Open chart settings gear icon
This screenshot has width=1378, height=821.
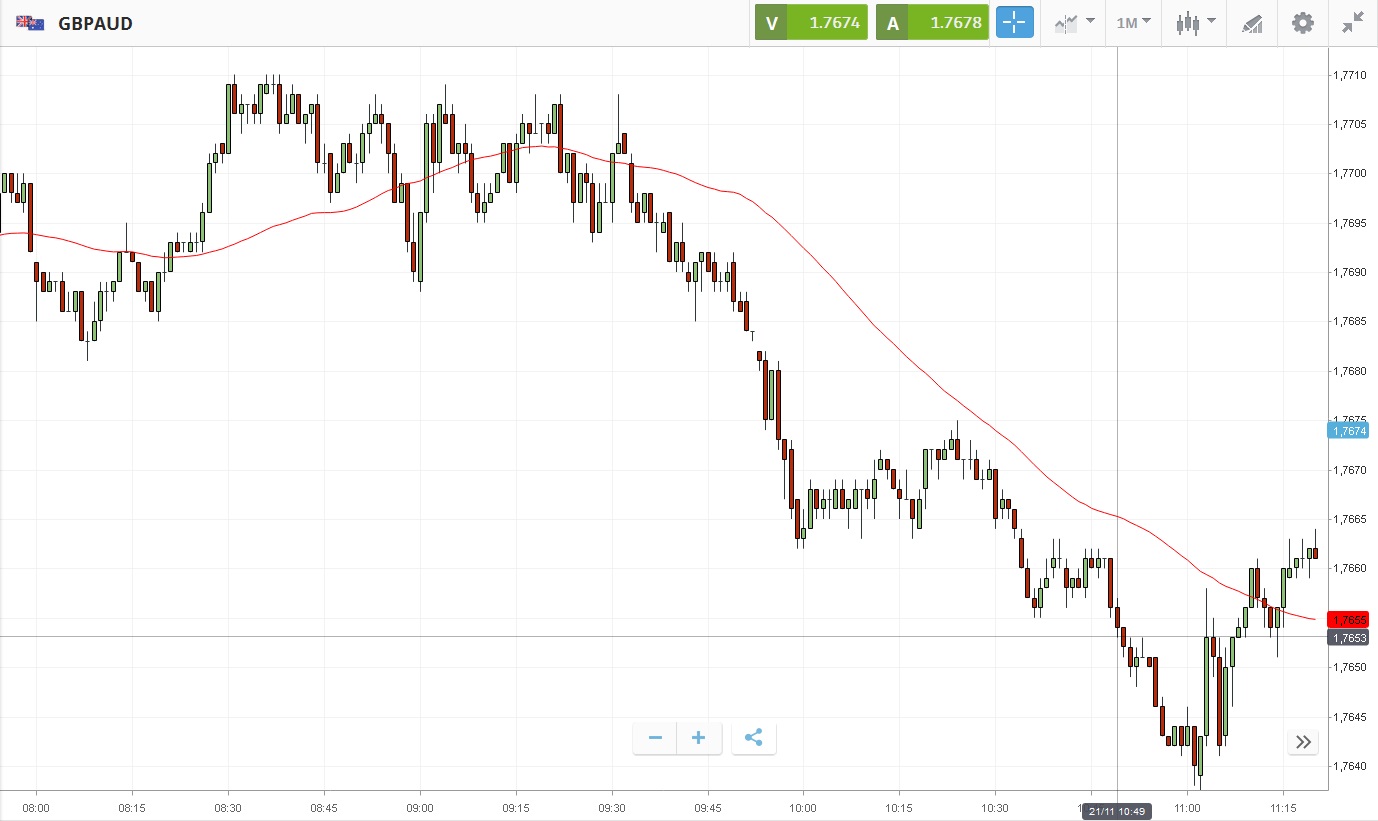pyautogui.click(x=1302, y=22)
